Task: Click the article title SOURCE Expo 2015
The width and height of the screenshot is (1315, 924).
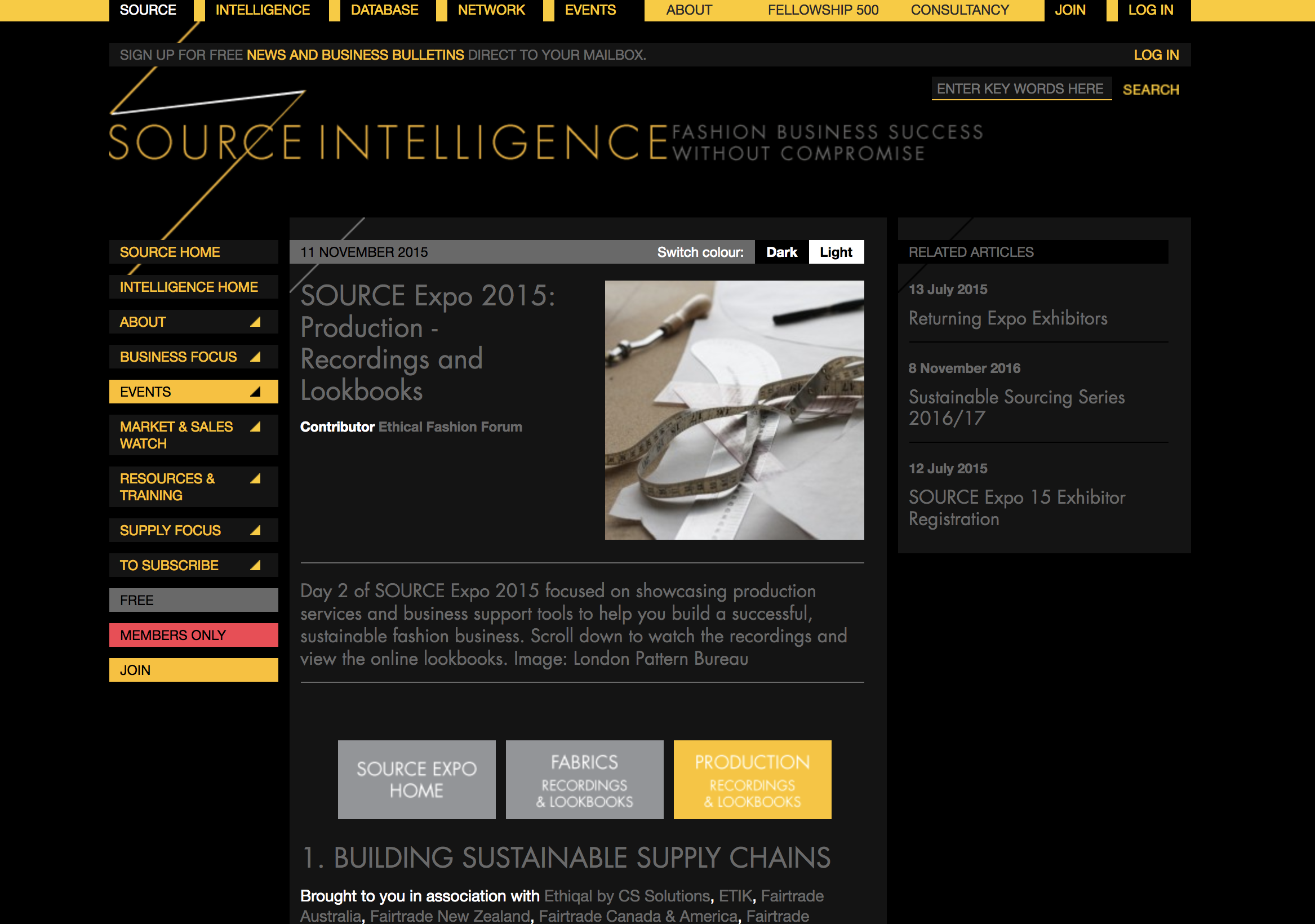Action: coord(428,343)
